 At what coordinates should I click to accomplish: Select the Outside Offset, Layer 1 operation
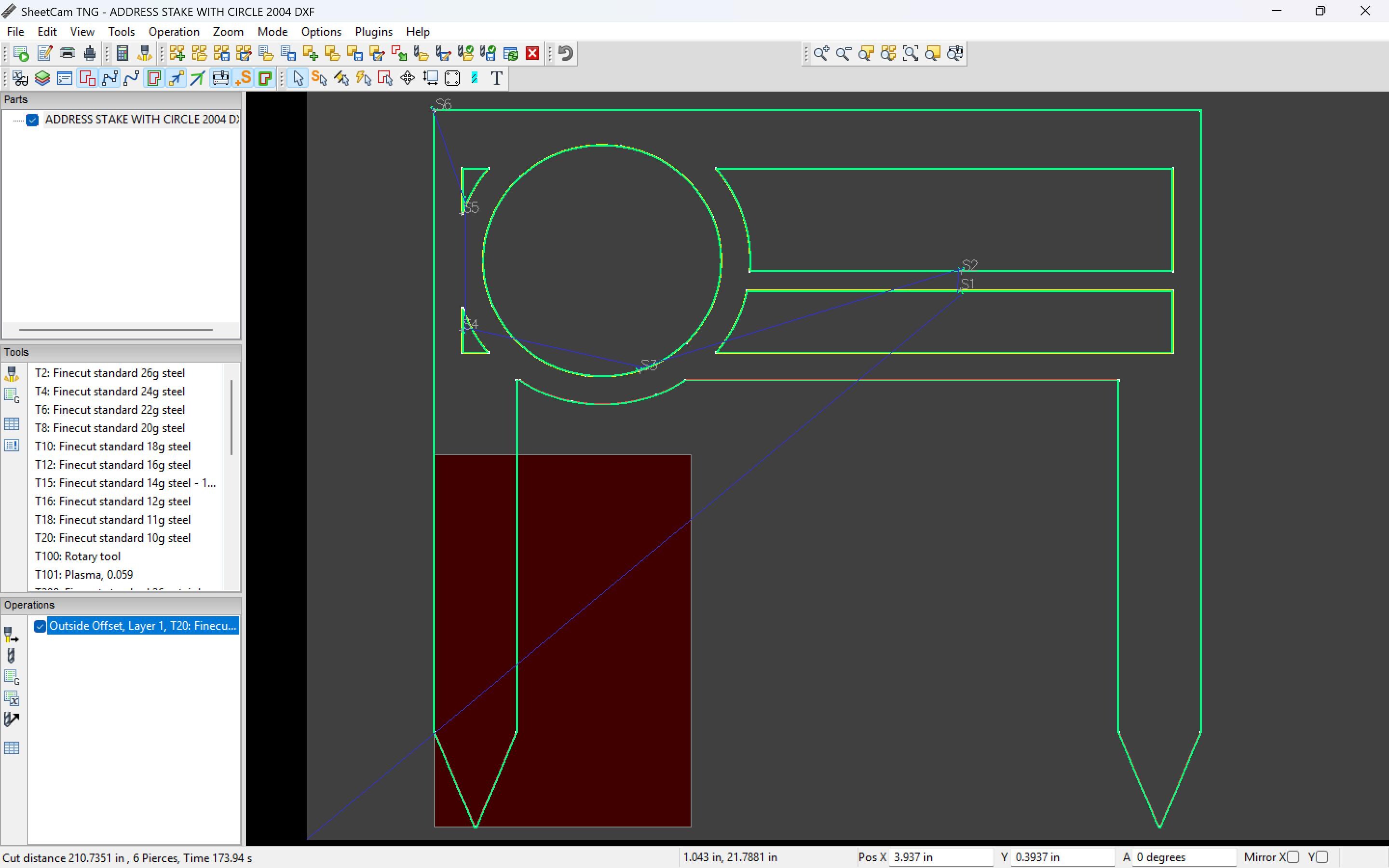(x=142, y=626)
